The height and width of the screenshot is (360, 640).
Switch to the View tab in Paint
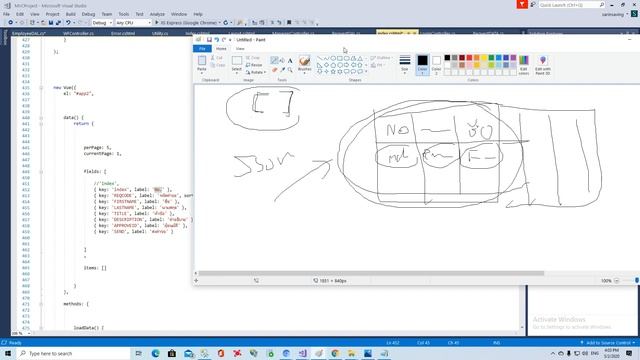click(240, 49)
